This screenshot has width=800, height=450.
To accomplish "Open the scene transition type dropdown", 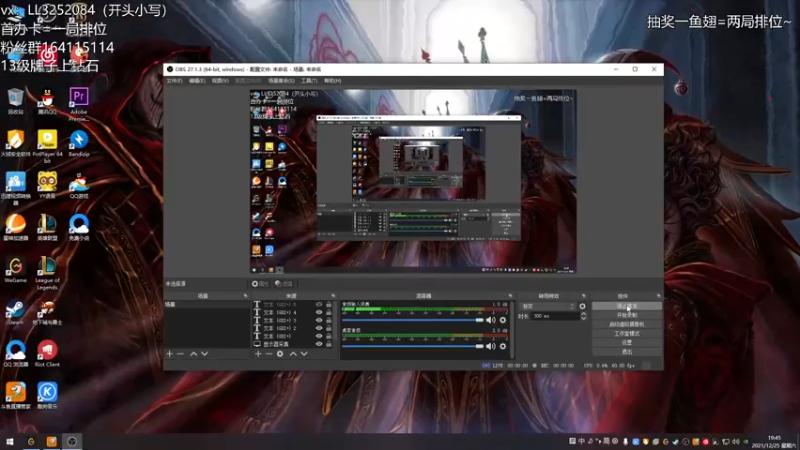I will click(x=547, y=306).
